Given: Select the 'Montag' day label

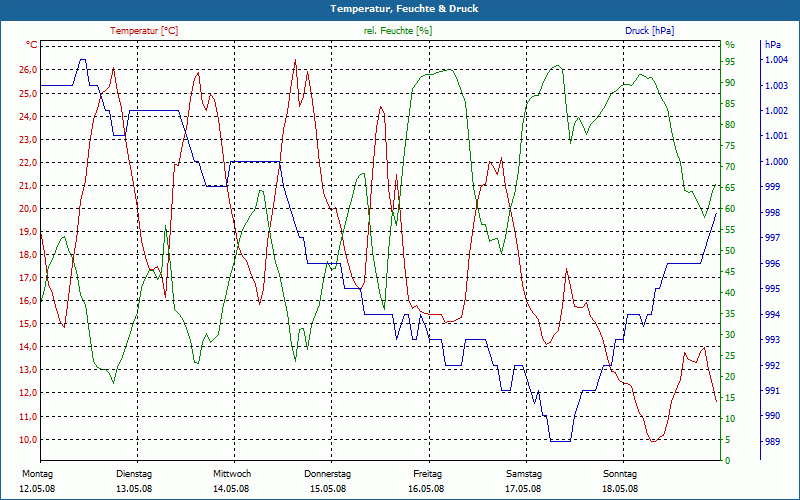Looking at the screenshot, I should tap(38, 474).
